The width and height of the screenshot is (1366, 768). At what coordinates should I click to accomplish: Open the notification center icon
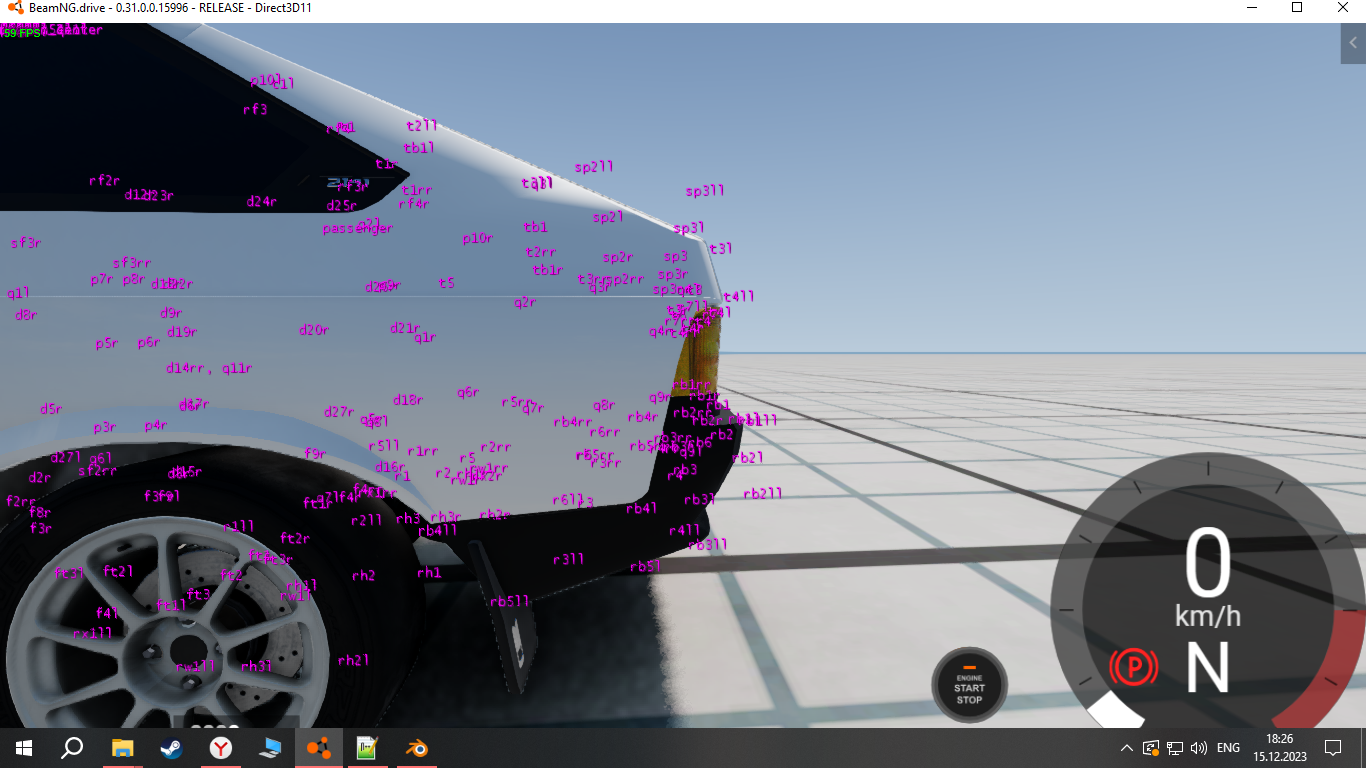coord(1332,748)
